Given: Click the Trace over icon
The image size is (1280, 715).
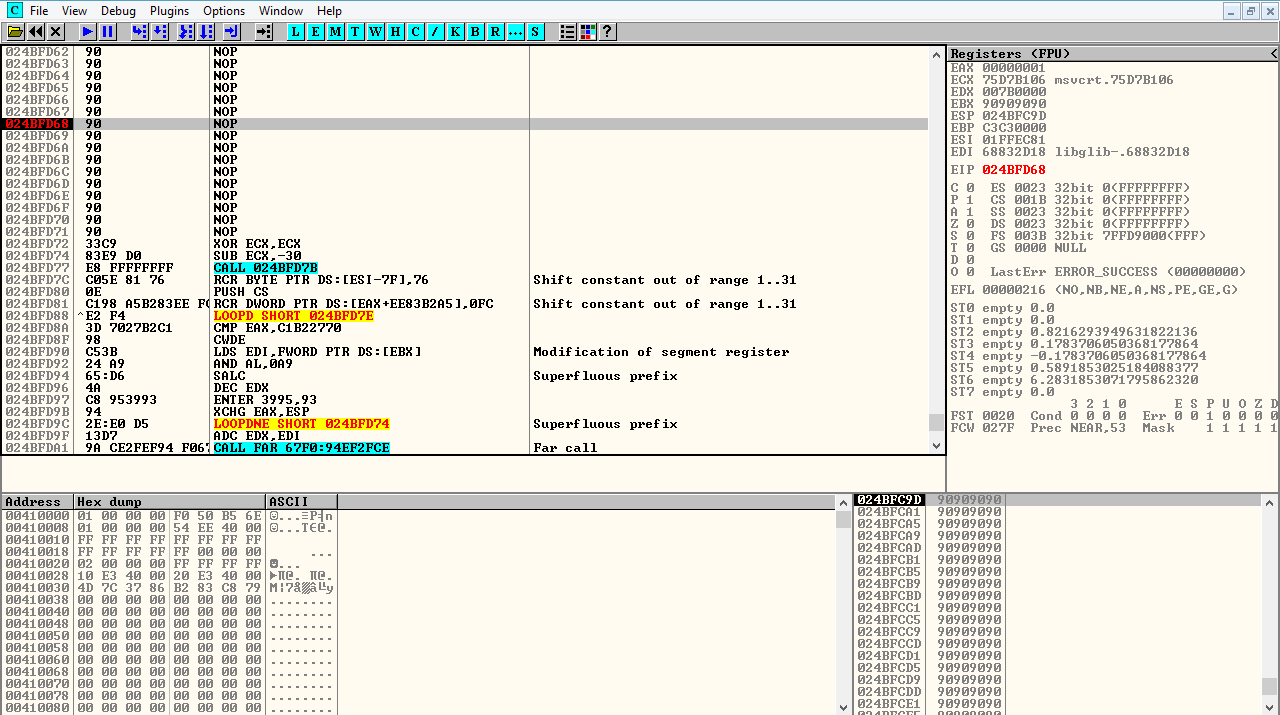Looking at the screenshot, I should [x=206, y=32].
